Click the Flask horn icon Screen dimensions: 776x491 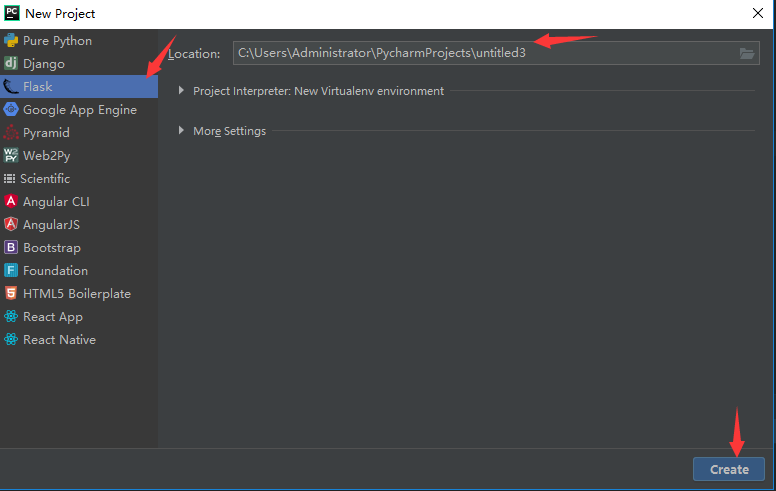11,87
